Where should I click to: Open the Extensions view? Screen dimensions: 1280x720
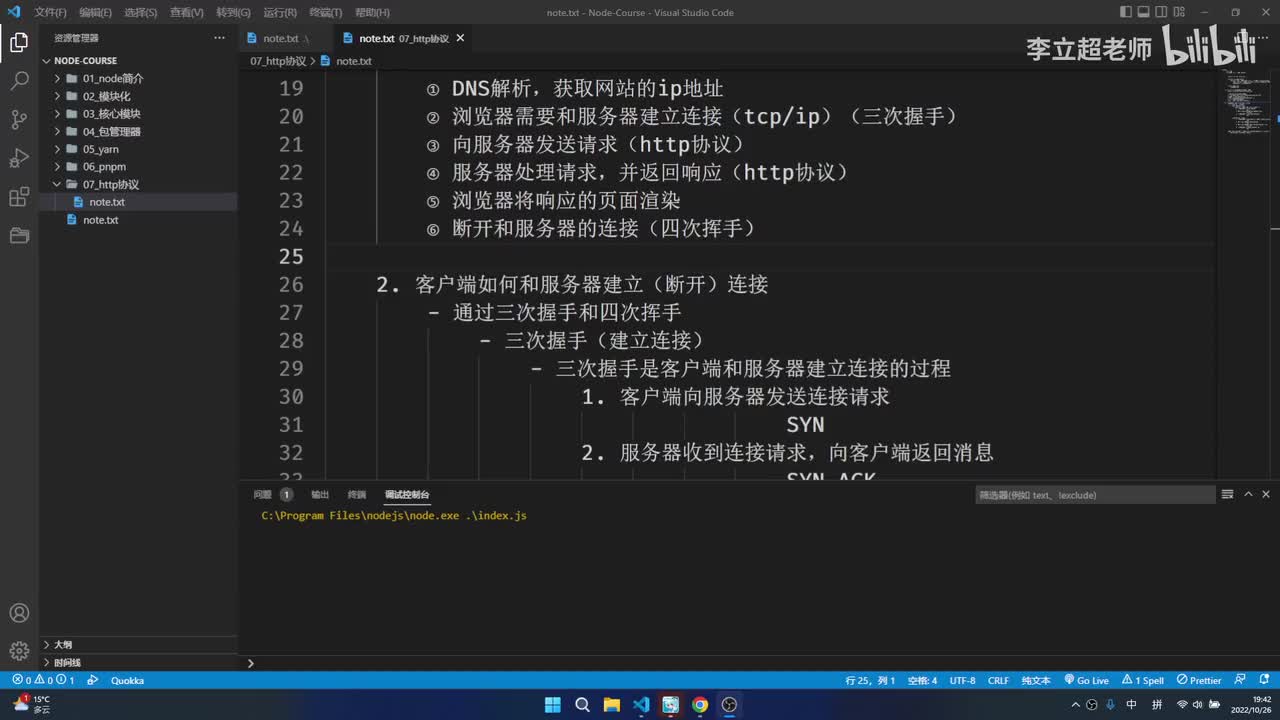(19, 197)
